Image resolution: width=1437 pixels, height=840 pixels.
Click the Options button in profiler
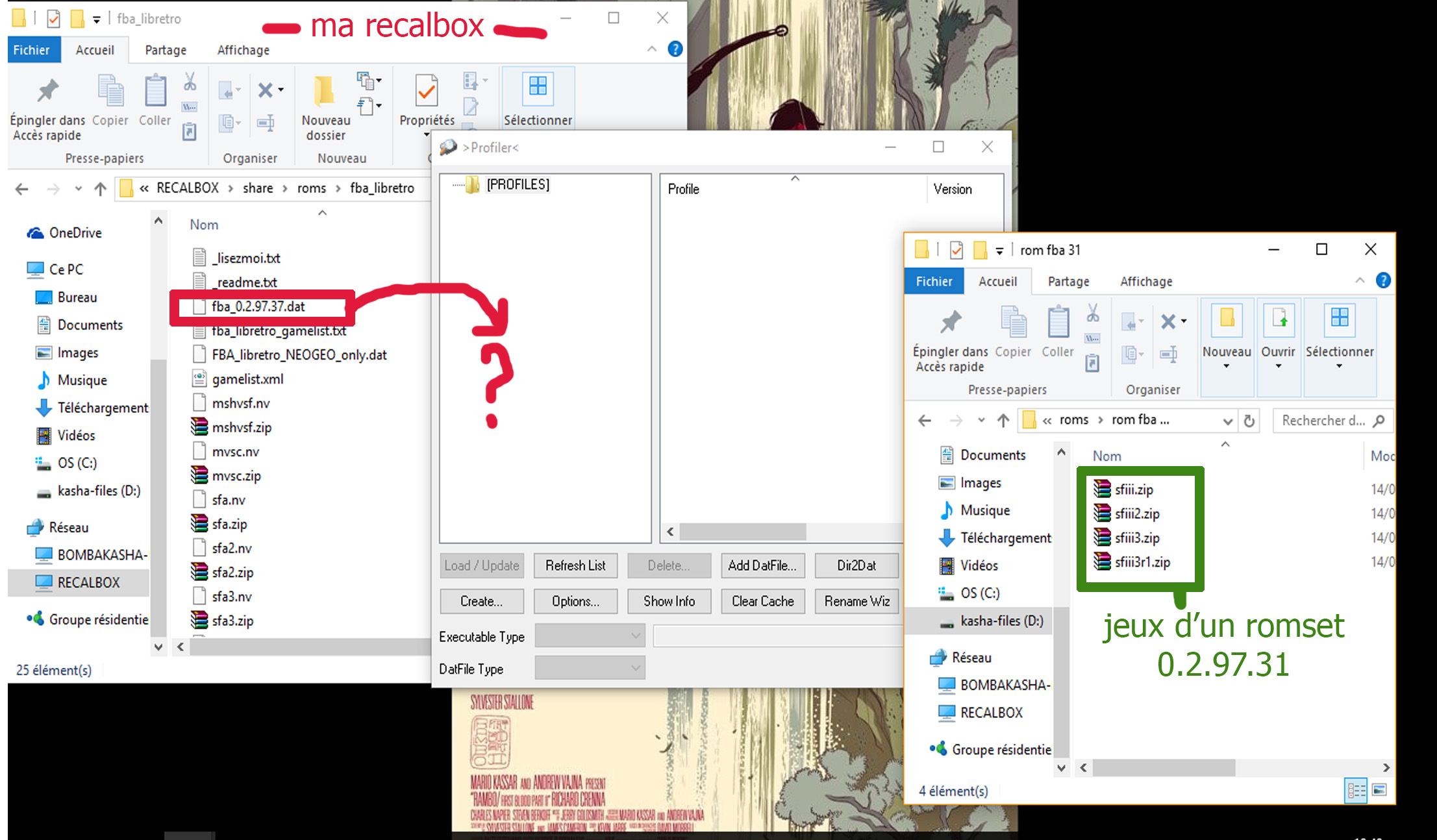tap(575, 601)
